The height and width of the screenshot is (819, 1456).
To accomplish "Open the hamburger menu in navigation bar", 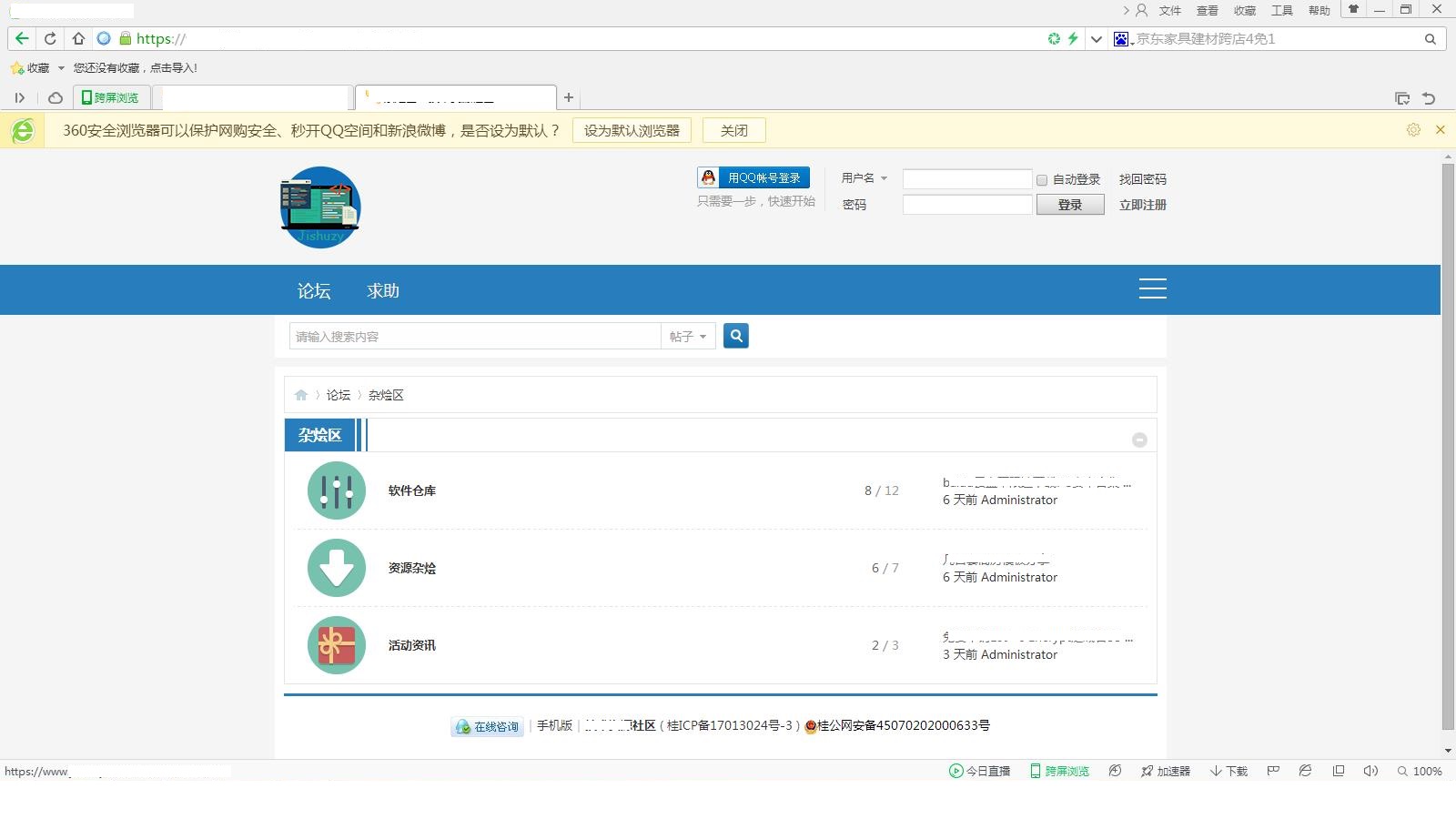I will (x=1152, y=288).
